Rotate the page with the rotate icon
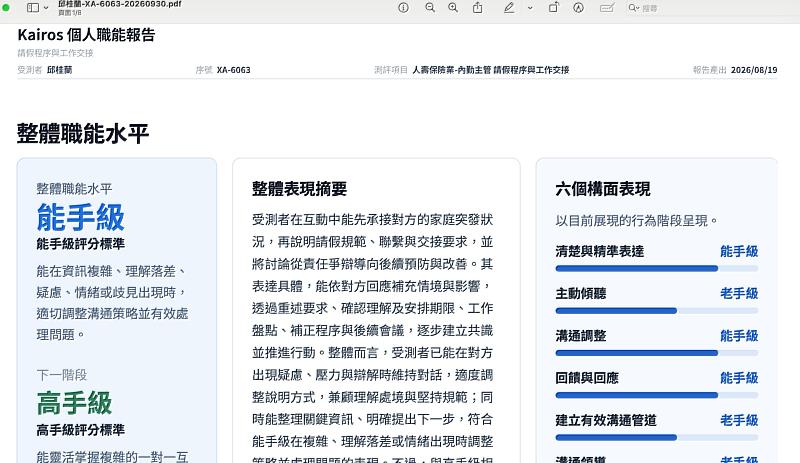800x463 pixels. coord(554,8)
